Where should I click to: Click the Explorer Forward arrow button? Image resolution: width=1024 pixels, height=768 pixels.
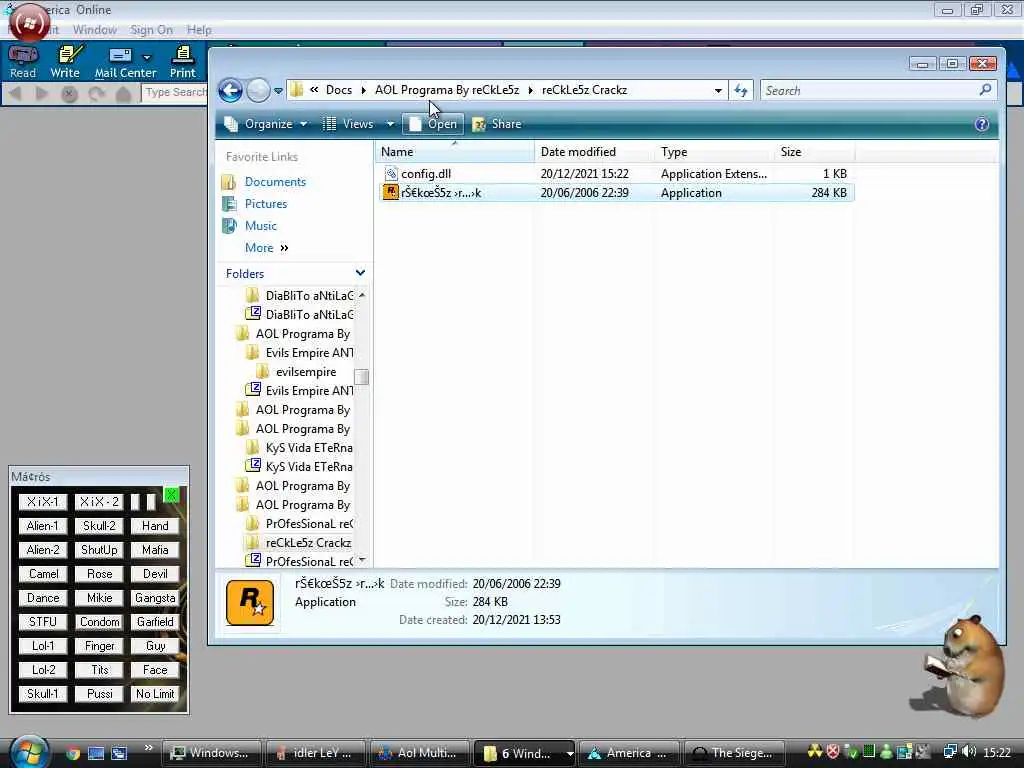point(259,90)
